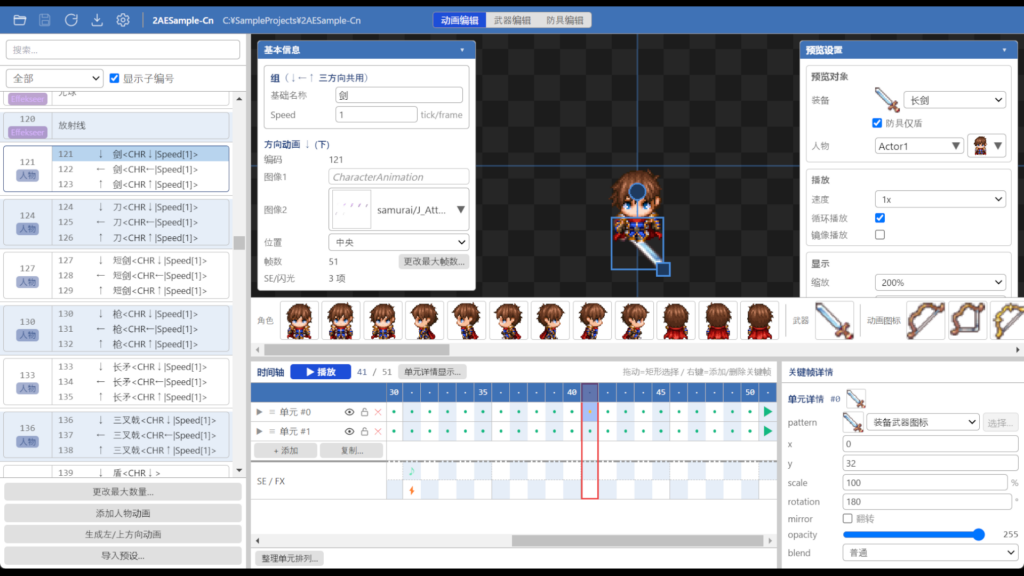
Task: Select animation 122 剑<CHR←|Speed[1]> row
Action: pyautogui.click(x=141, y=169)
